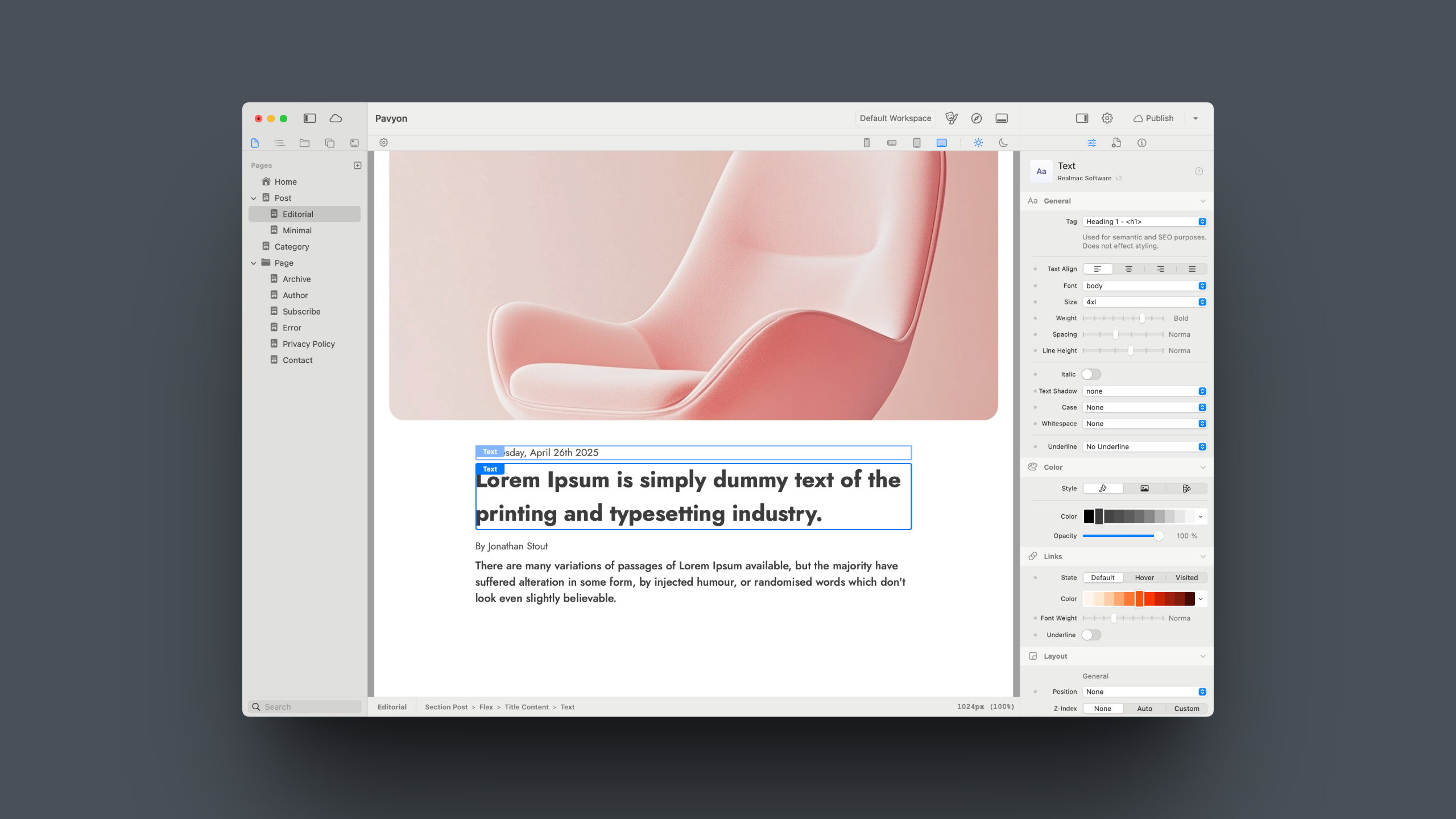Open the Whitespace dropdown

point(1144,424)
